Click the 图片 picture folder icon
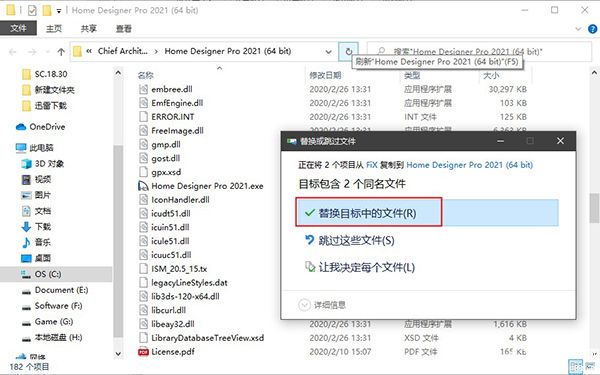600x375 pixels. [x=26, y=195]
